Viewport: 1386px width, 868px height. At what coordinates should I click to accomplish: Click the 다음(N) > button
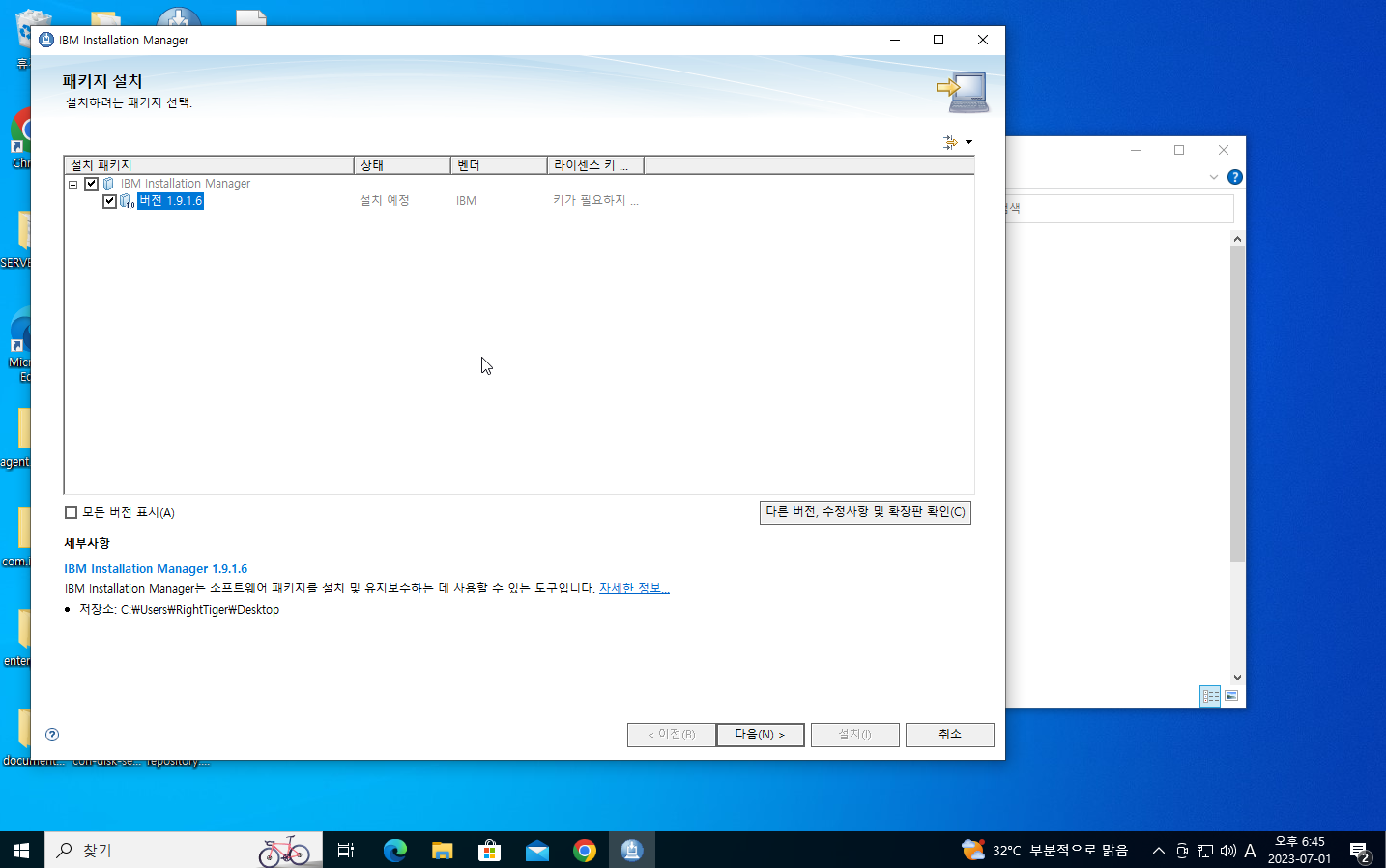tap(760, 735)
